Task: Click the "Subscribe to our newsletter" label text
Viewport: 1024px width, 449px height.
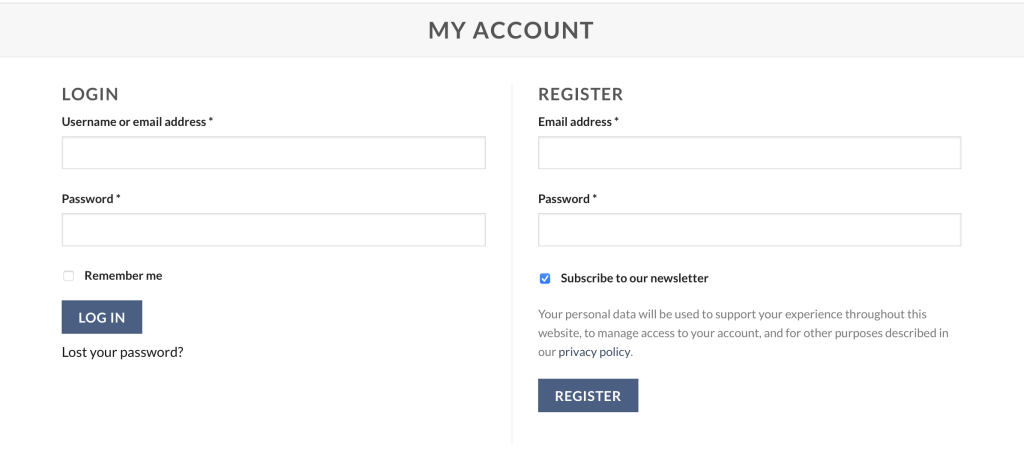Action: click(634, 279)
